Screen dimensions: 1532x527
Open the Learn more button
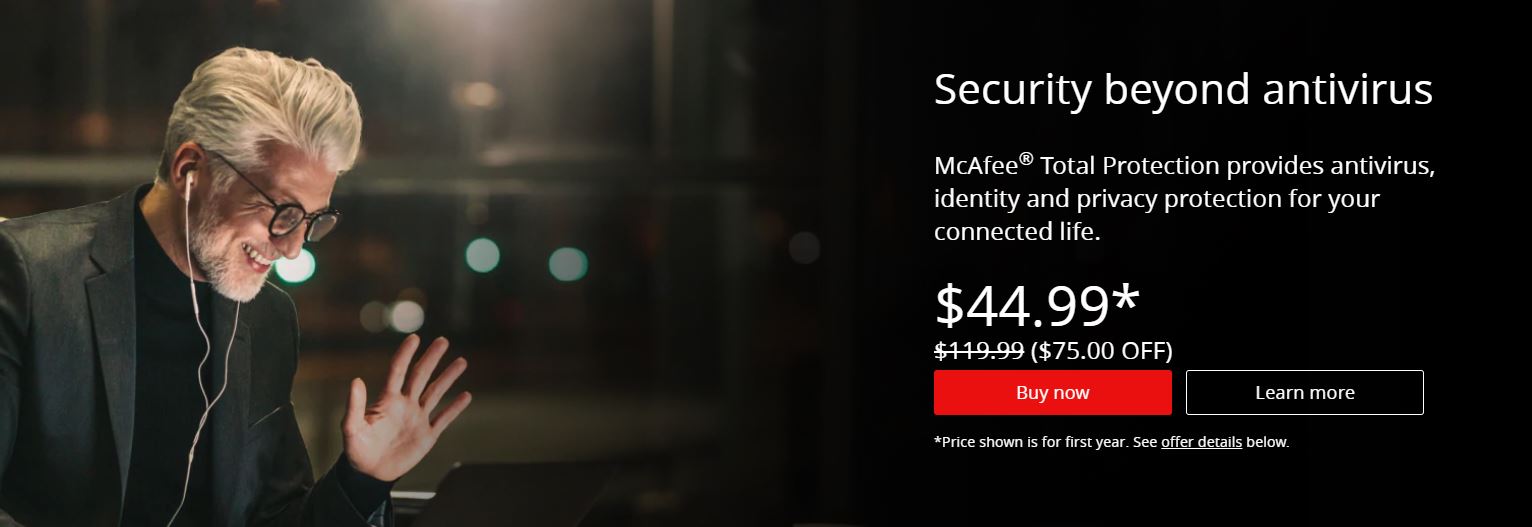(x=1304, y=392)
